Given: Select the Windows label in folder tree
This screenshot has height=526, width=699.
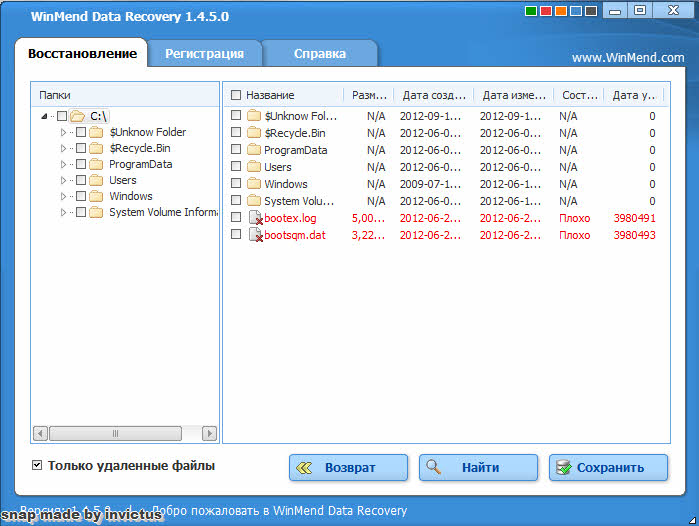Looking at the screenshot, I should [131, 196].
